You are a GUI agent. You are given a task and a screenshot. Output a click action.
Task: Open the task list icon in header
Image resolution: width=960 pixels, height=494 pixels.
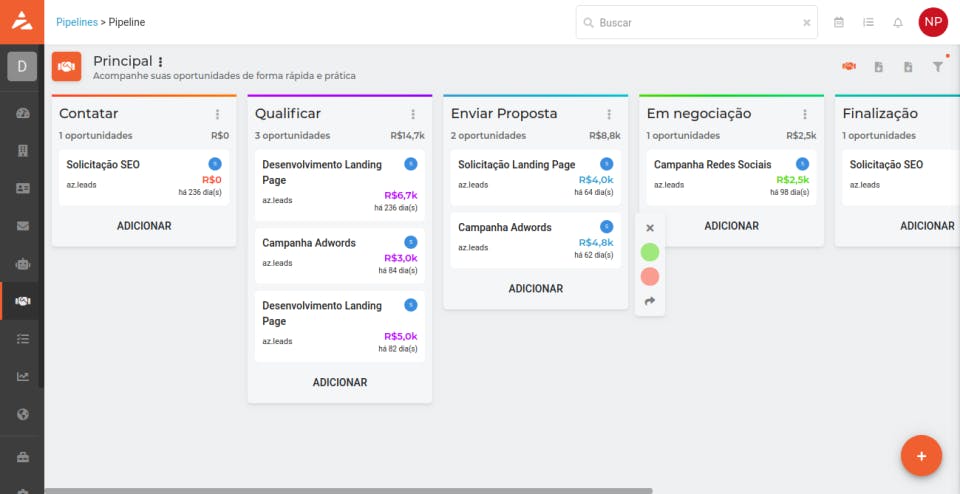[868, 22]
